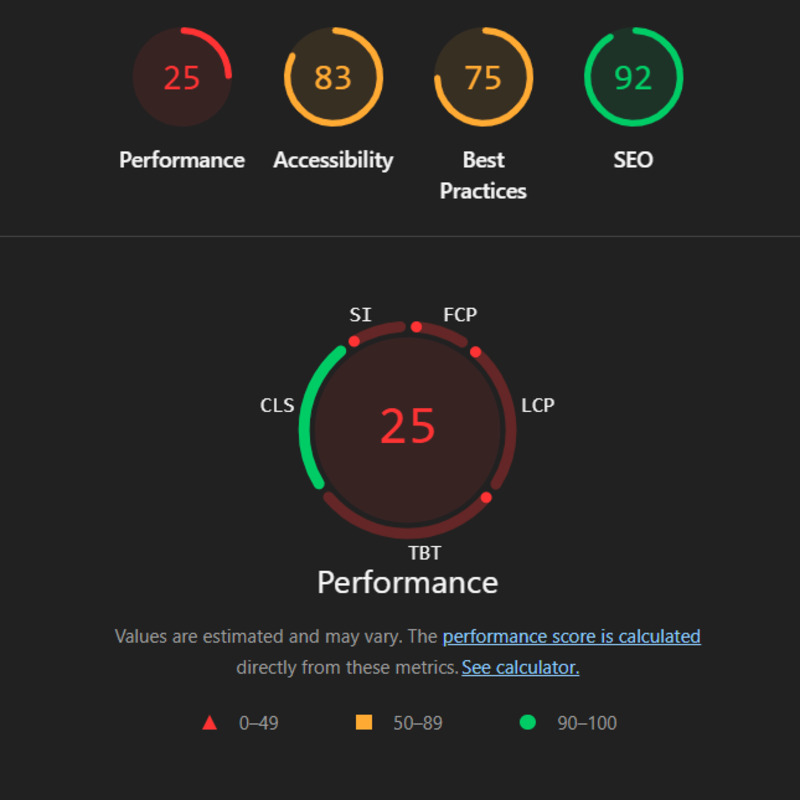The width and height of the screenshot is (800, 800).
Task: Open the SEO gauge showing 92
Action: click(x=633, y=77)
